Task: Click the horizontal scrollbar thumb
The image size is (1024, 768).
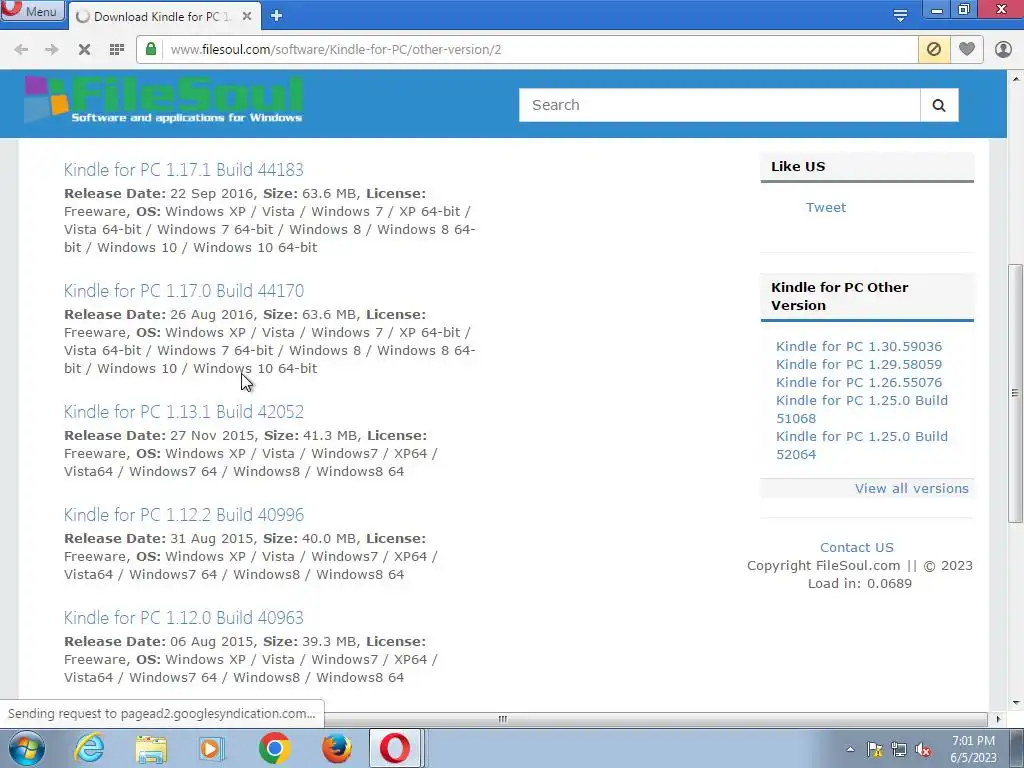Action: point(503,719)
